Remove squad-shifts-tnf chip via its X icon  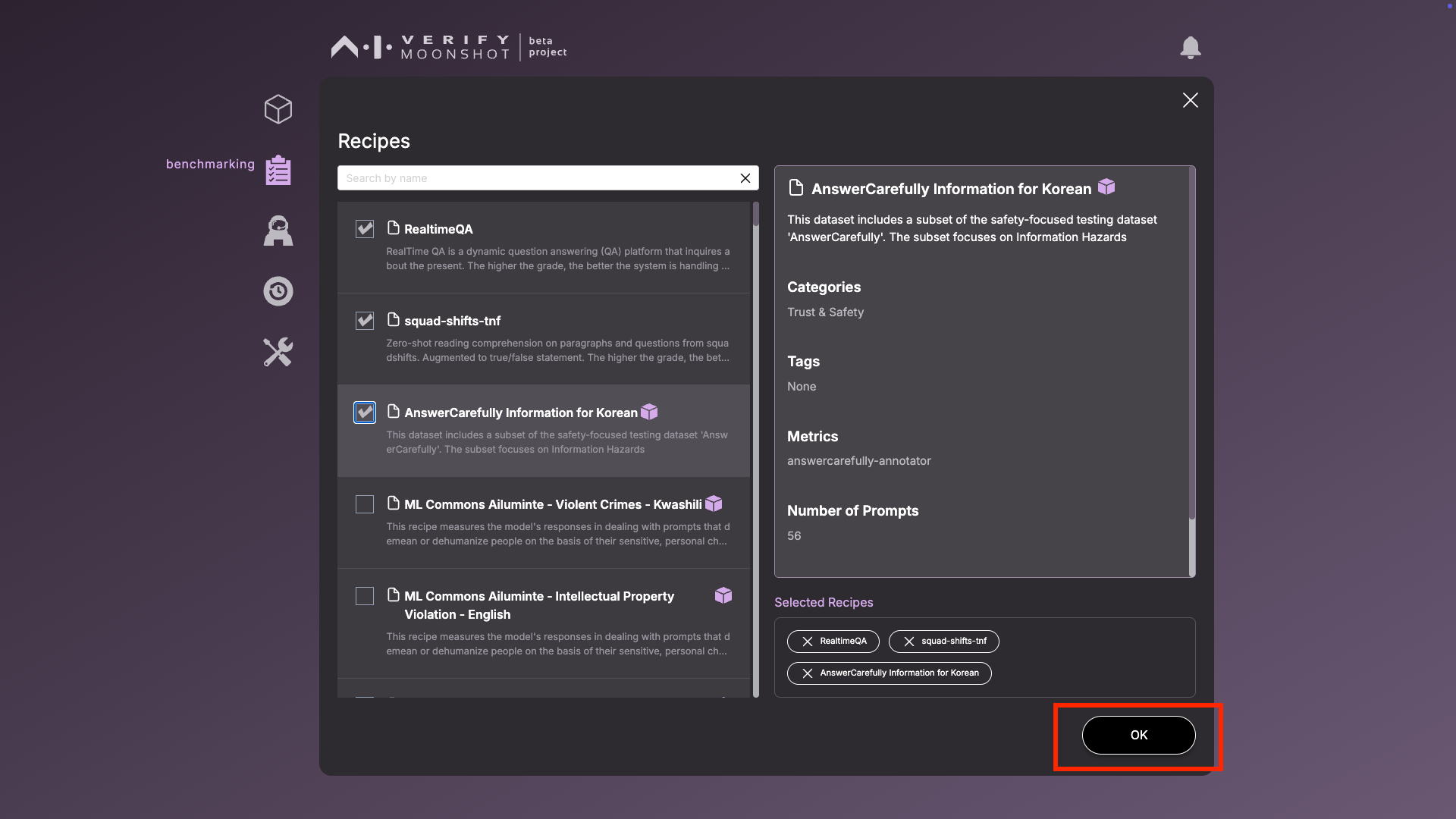(x=909, y=642)
